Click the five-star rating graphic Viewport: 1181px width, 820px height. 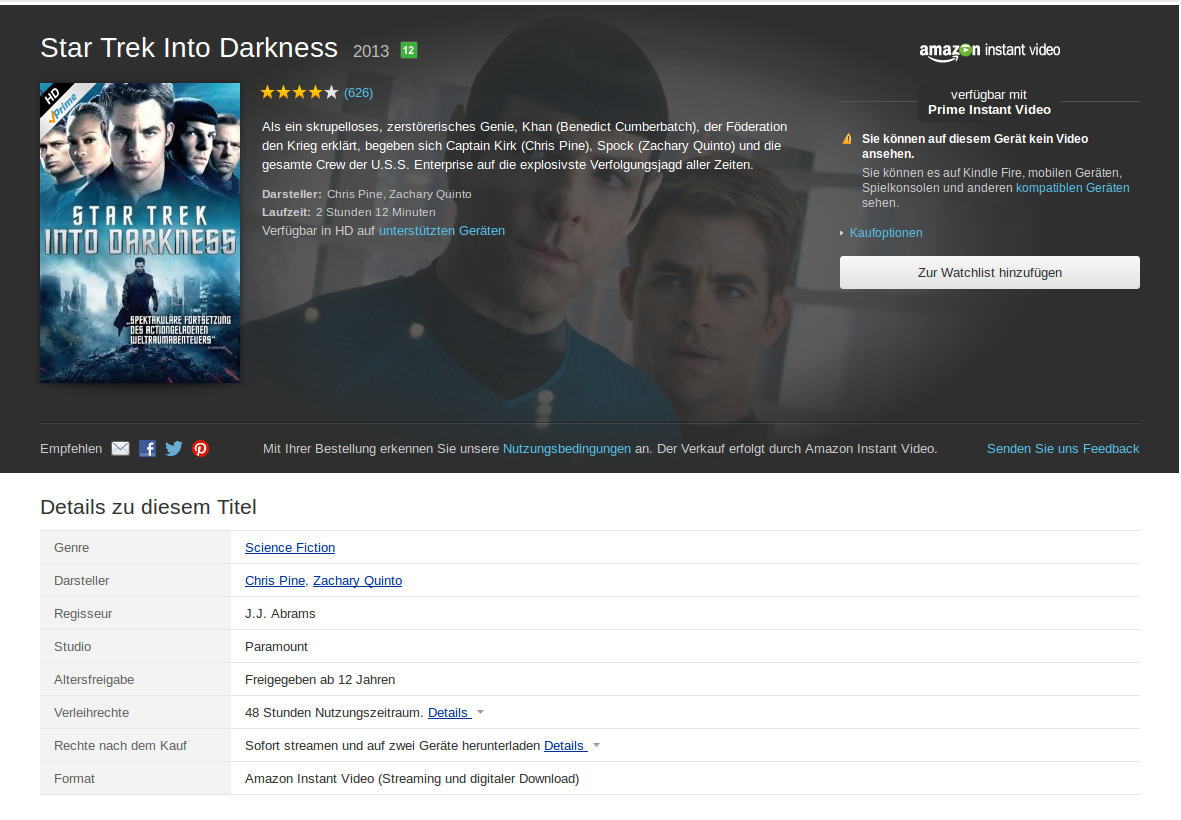pos(299,93)
